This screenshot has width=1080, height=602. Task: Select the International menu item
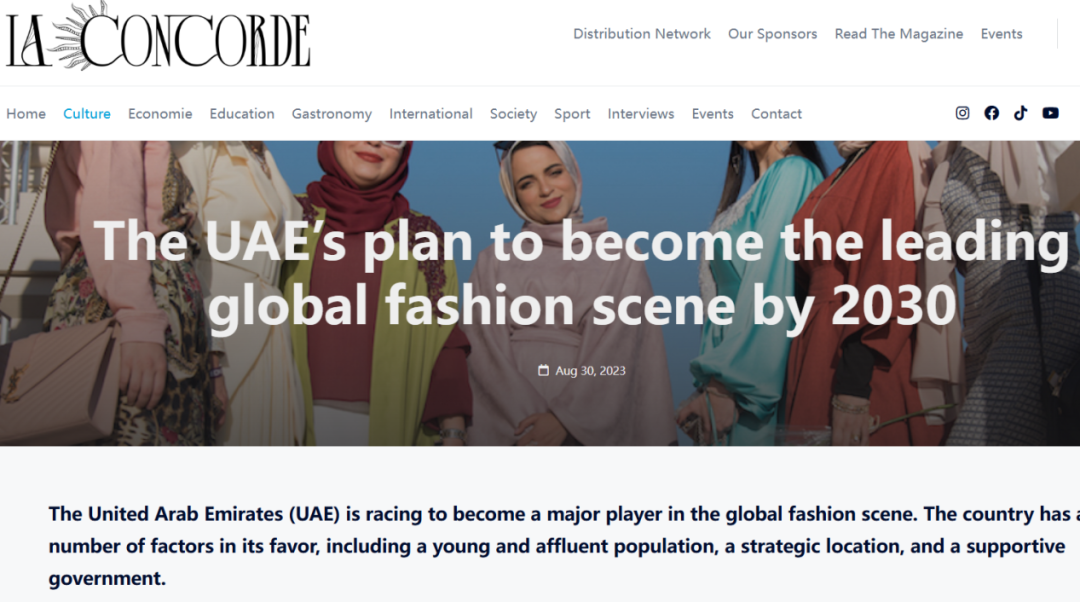tap(430, 114)
